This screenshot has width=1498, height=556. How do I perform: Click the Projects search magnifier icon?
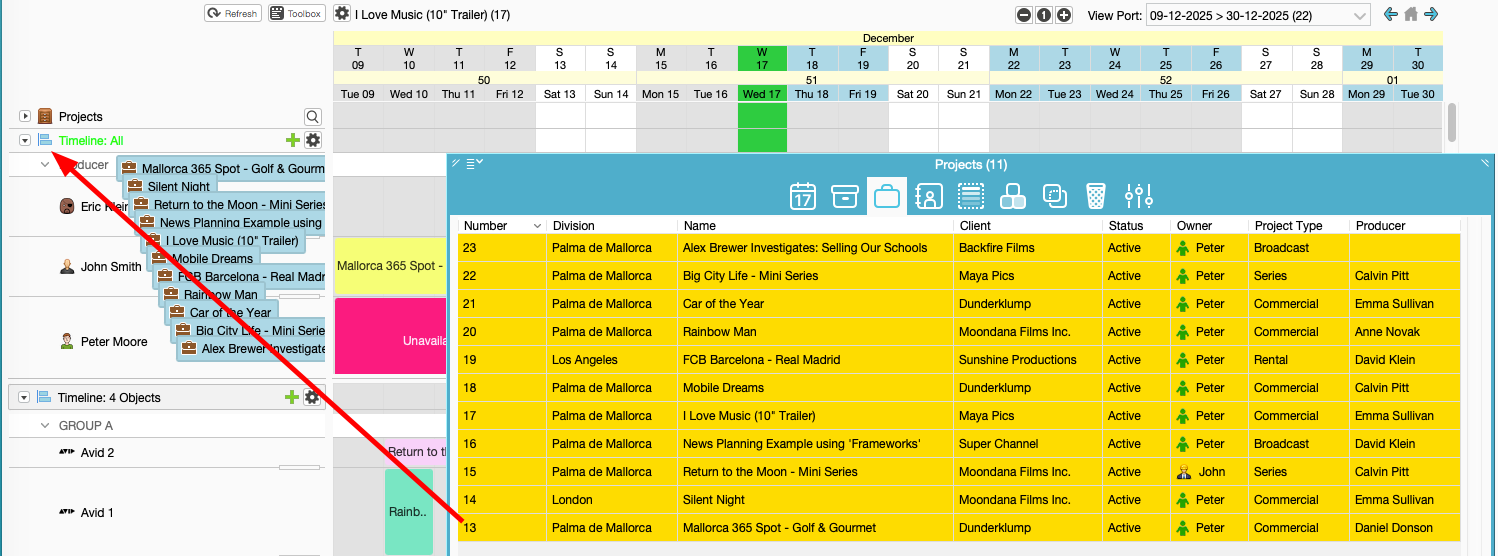[x=313, y=117]
